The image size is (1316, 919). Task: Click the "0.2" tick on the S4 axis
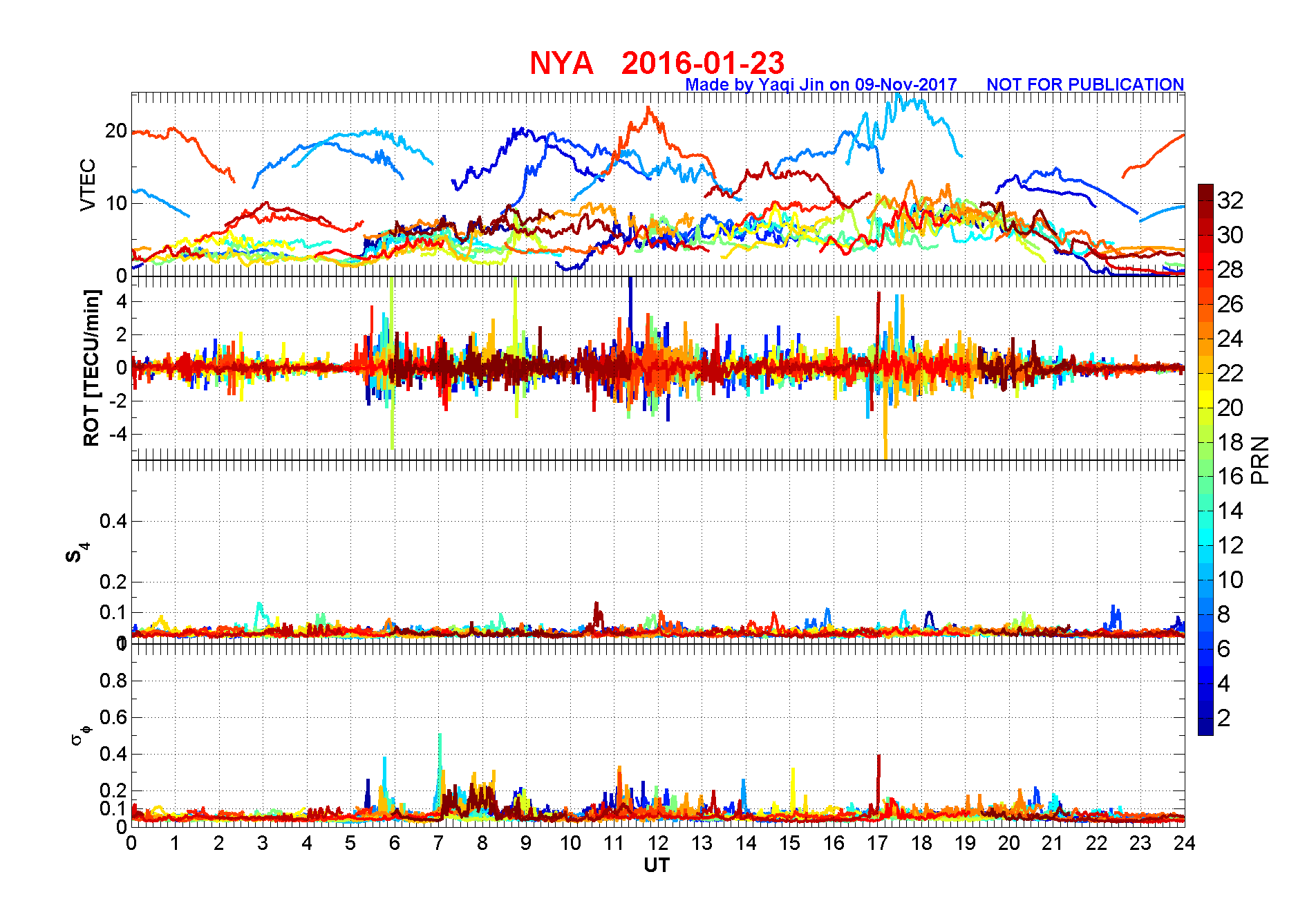pos(113,582)
